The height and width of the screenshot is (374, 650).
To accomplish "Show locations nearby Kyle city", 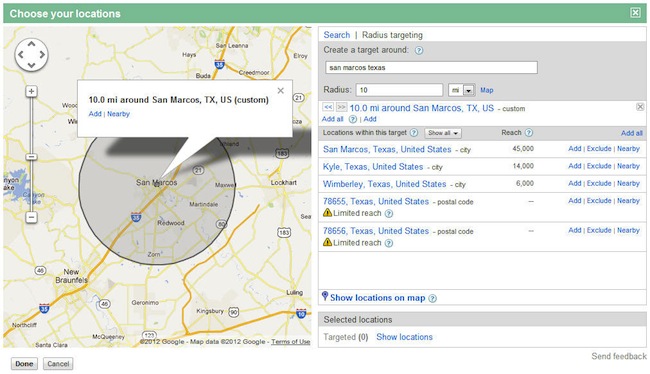I will pyautogui.click(x=628, y=166).
